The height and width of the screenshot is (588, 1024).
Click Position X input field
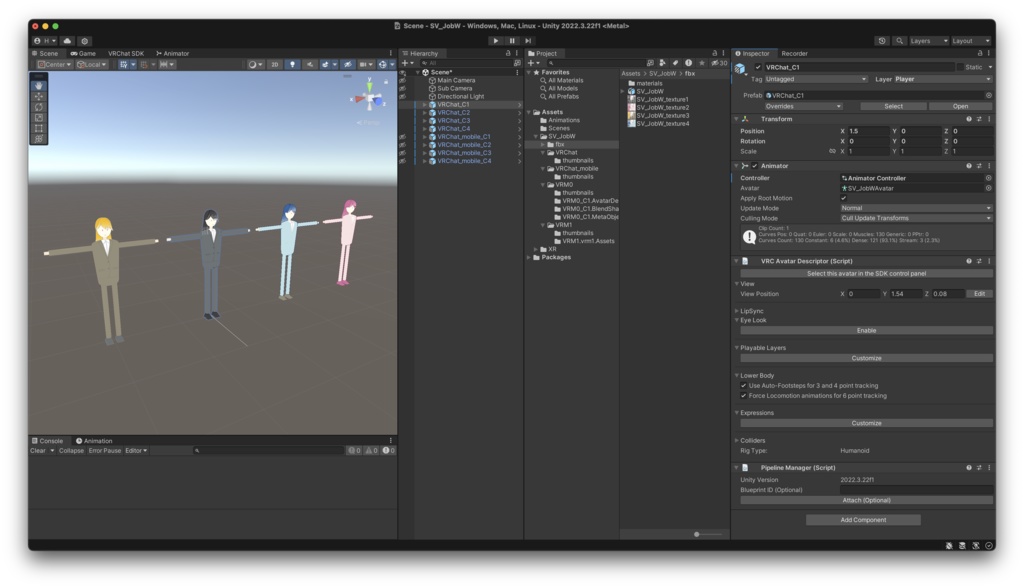pos(868,131)
